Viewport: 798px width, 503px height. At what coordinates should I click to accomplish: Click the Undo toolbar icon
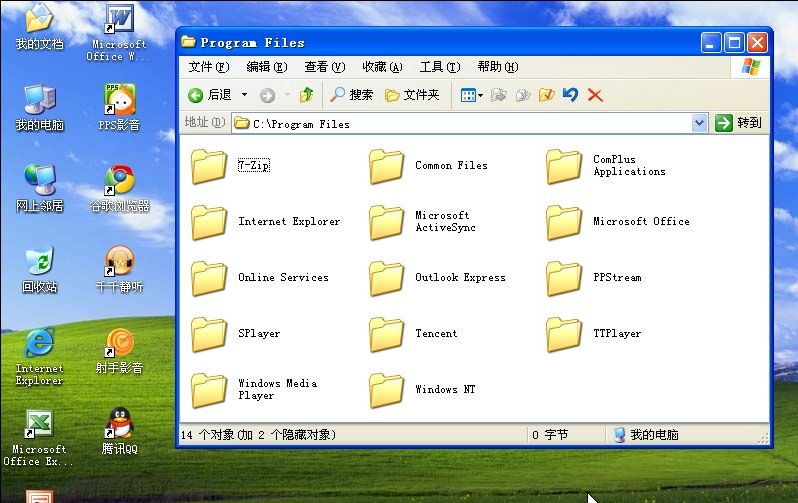(x=571, y=95)
